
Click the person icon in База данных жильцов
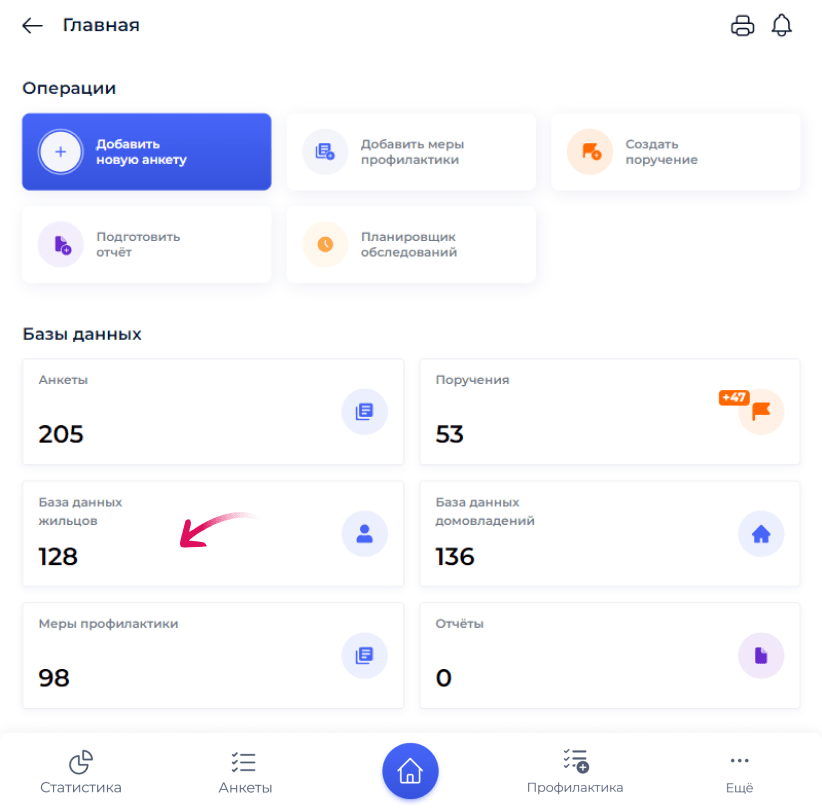pos(364,534)
